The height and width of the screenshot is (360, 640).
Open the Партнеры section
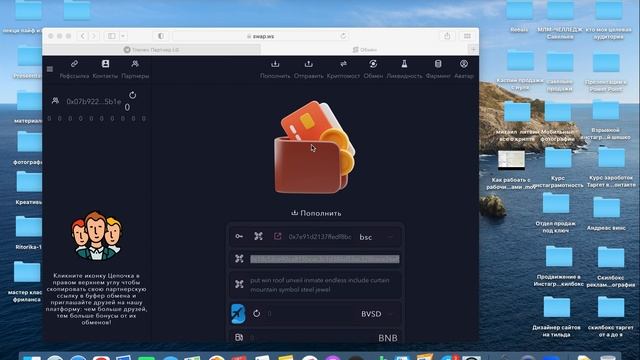pos(135,69)
